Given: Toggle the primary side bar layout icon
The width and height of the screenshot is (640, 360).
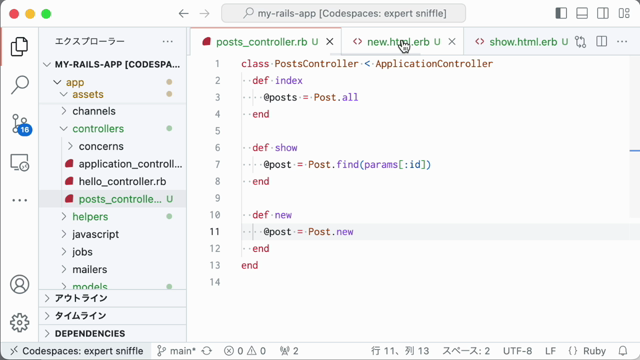Looking at the screenshot, I should click(x=561, y=13).
